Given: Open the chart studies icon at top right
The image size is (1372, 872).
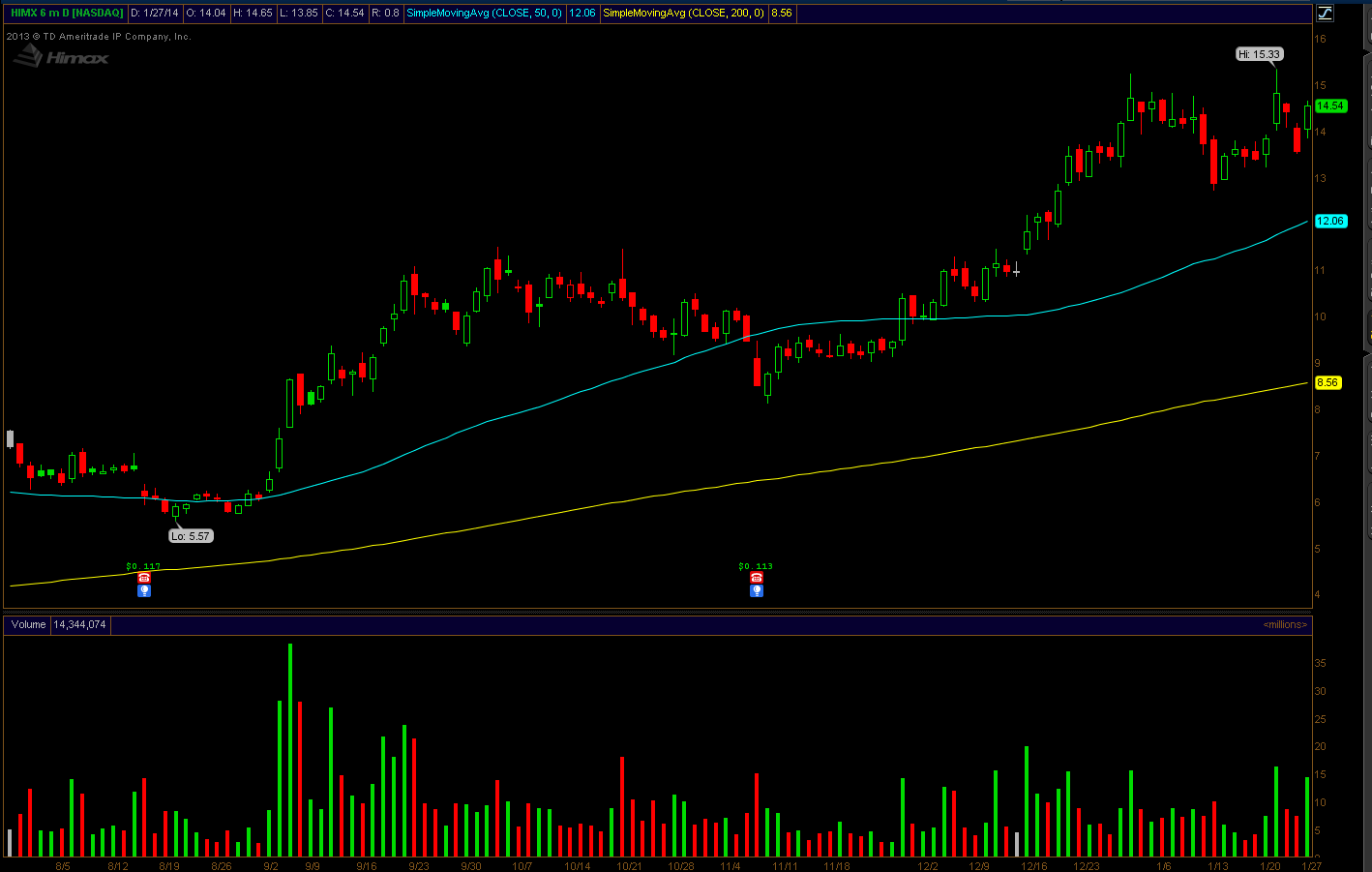Looking at the screenshot, I should [x=1325, y=13].
